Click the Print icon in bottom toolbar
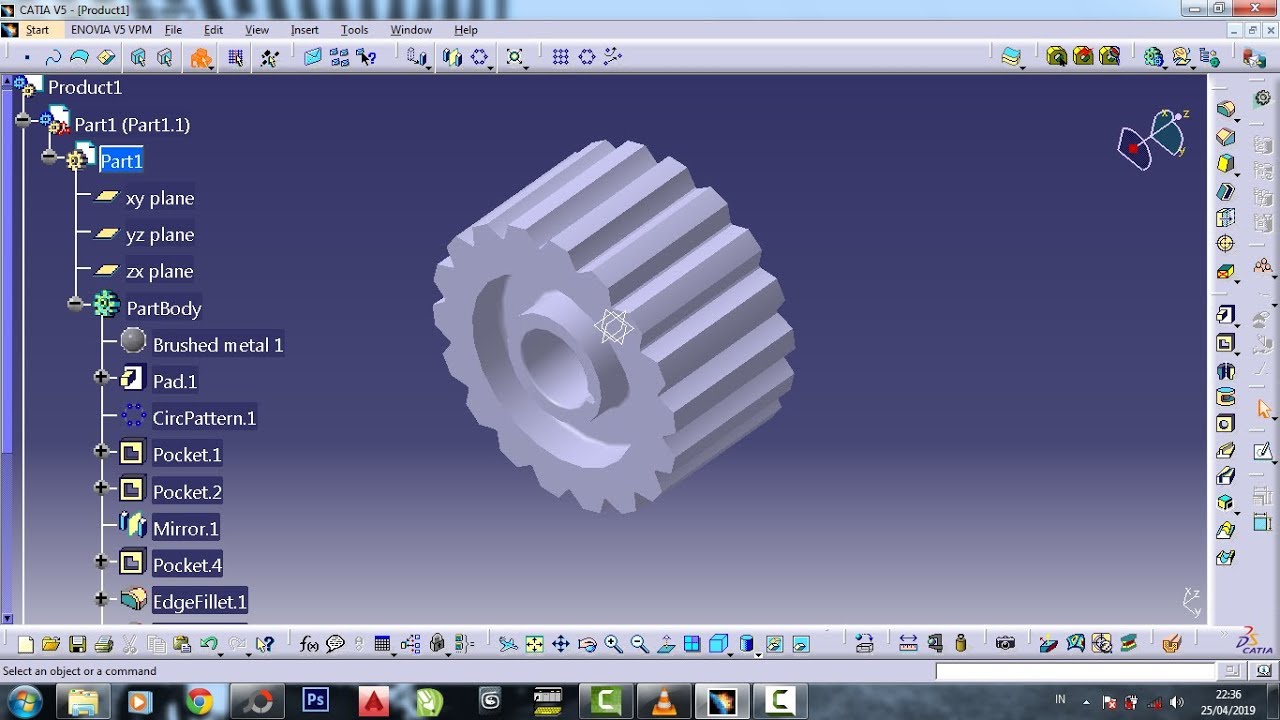This screenshot has width=1280, height=720. click(102, 644)
